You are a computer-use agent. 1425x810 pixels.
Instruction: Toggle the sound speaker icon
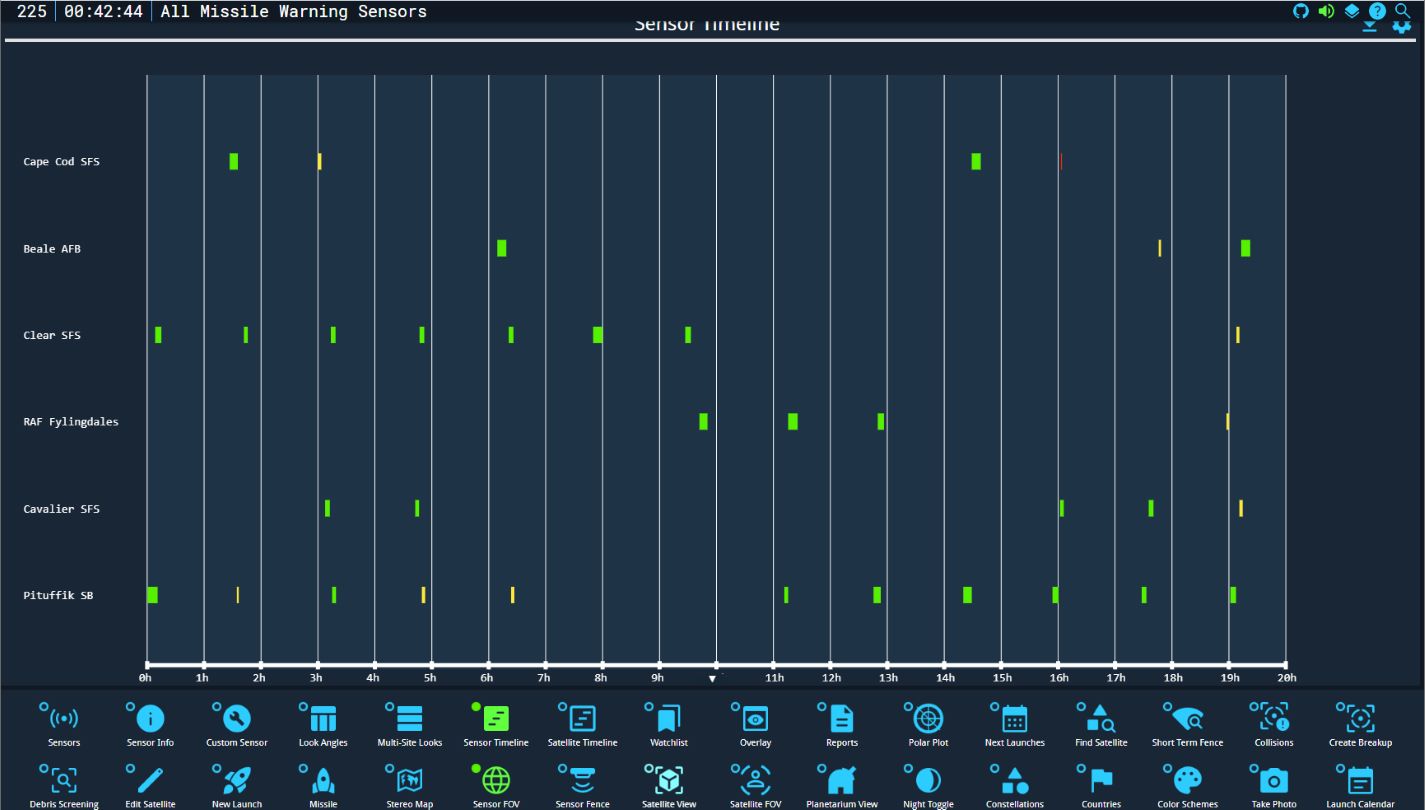1326,11
